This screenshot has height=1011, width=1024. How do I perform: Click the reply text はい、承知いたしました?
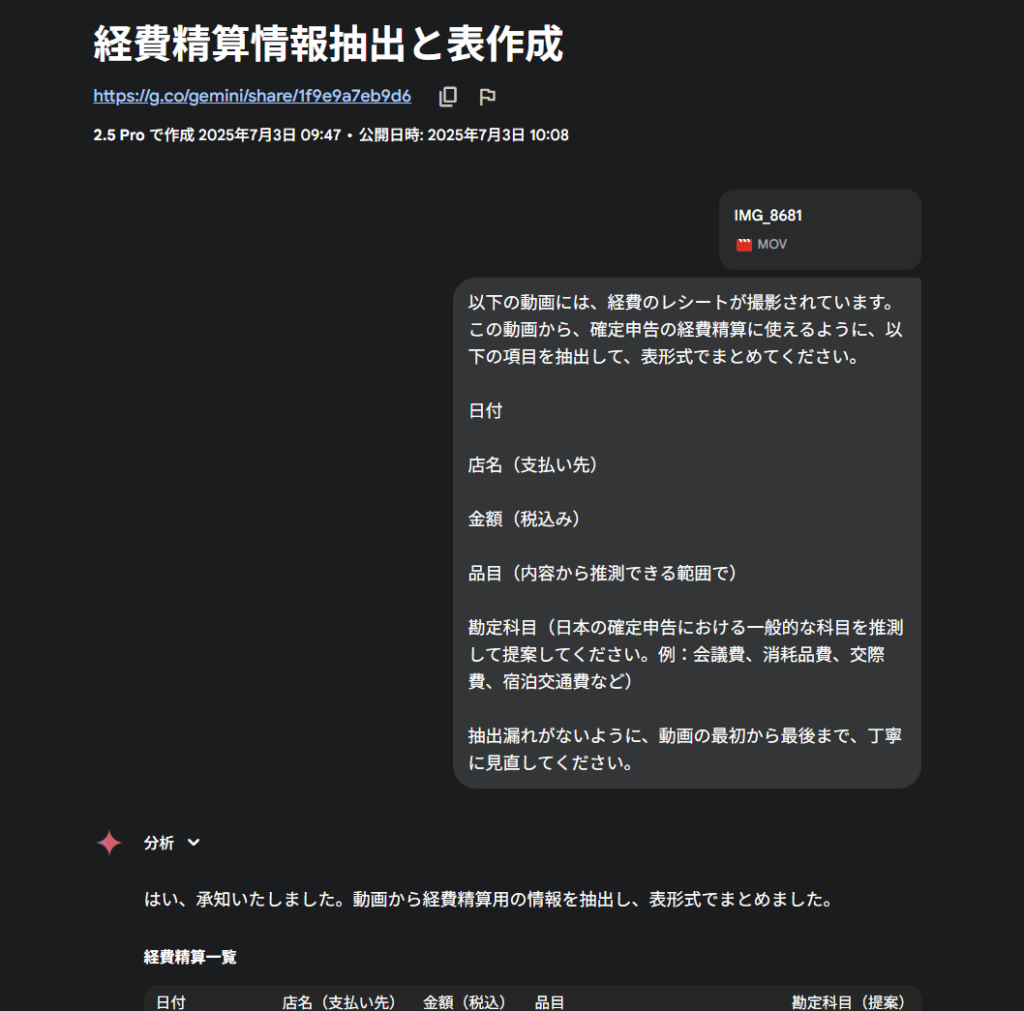488,899
